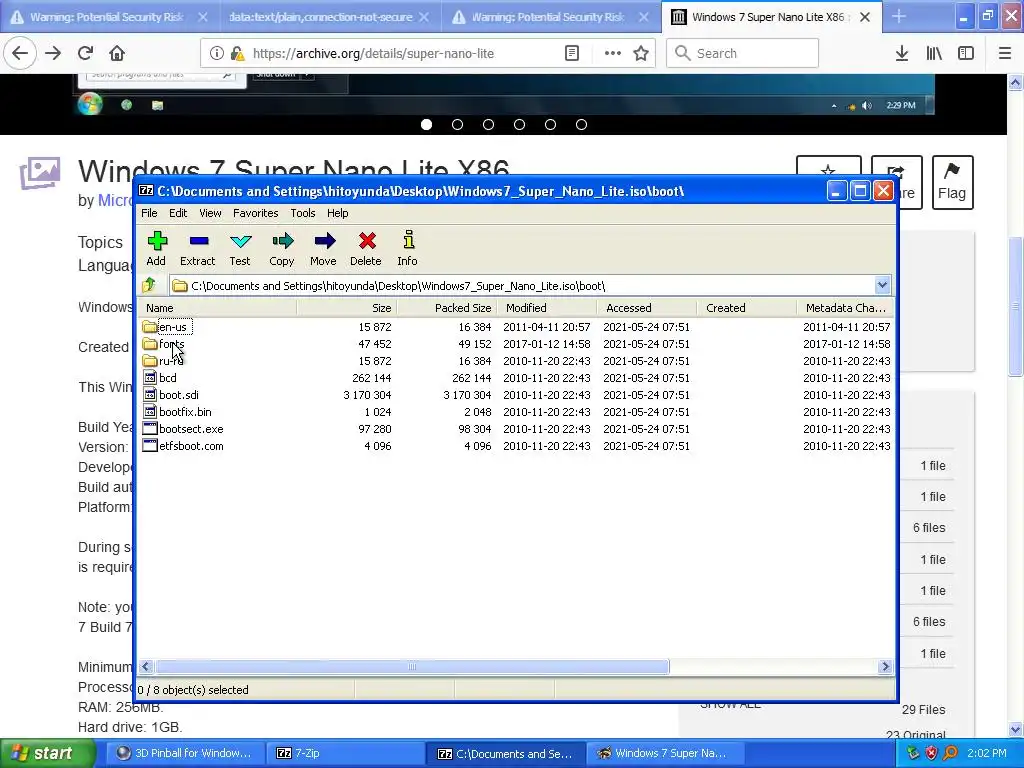This screenshot has height=768, width=1024.
Task: Open the Firefox downloads arrow
Action: coord(902,54)
